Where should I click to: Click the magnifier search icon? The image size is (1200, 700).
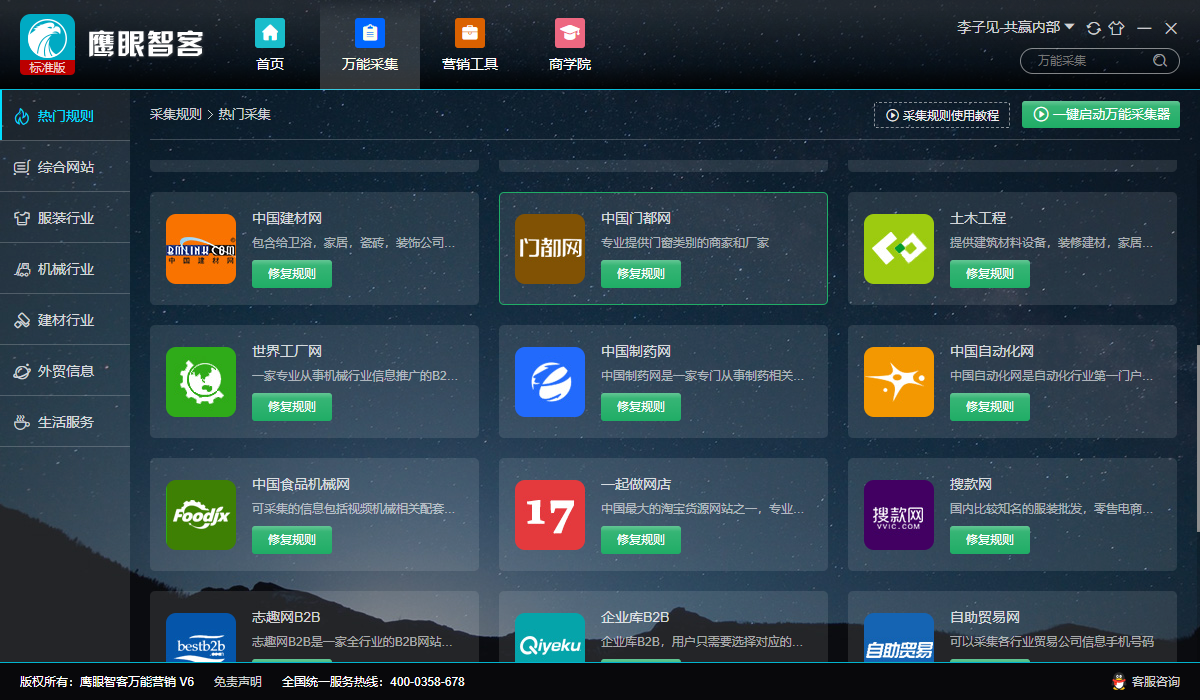coord(1160,61)
